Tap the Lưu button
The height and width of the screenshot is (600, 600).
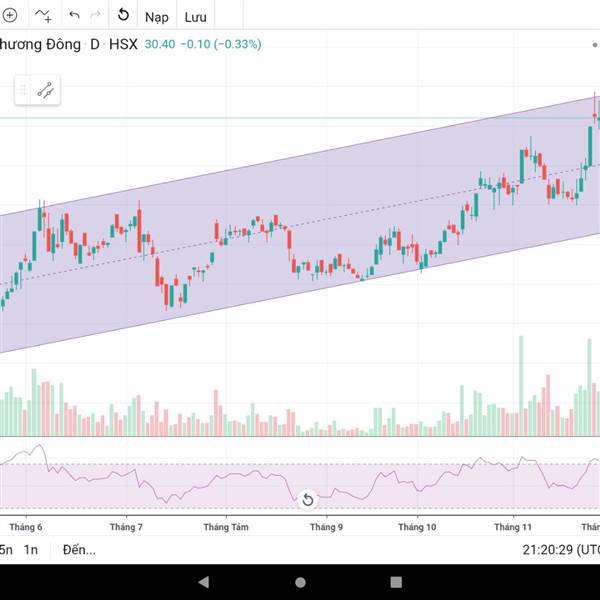[196, 17]
